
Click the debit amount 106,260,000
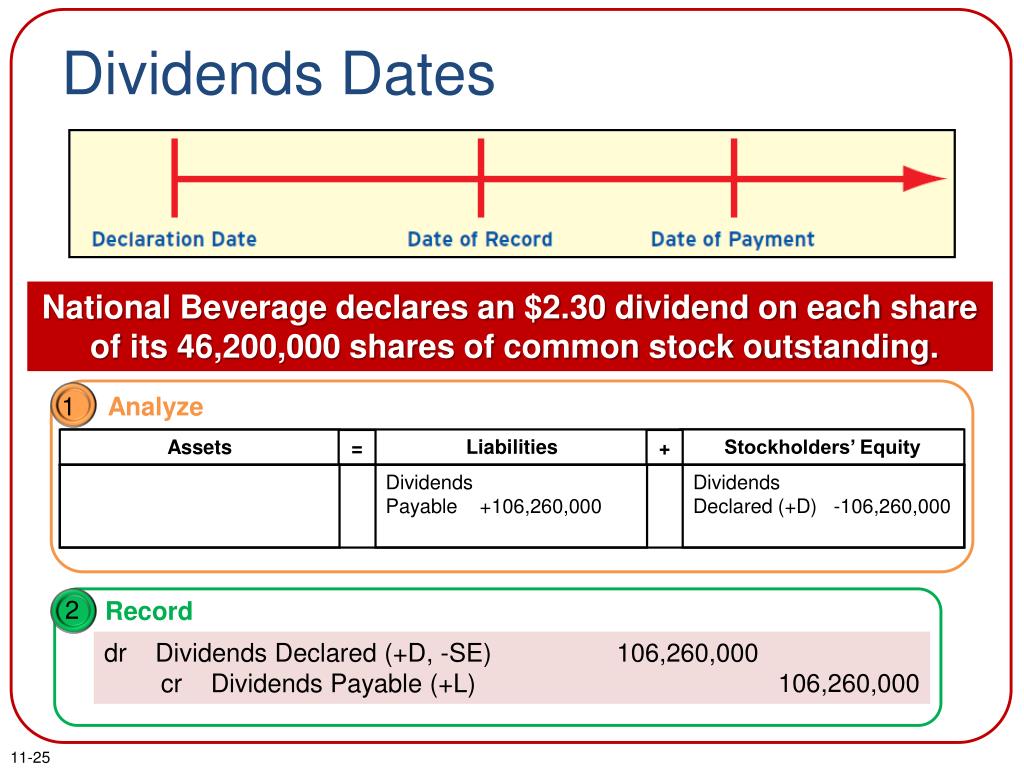point(688,653)
